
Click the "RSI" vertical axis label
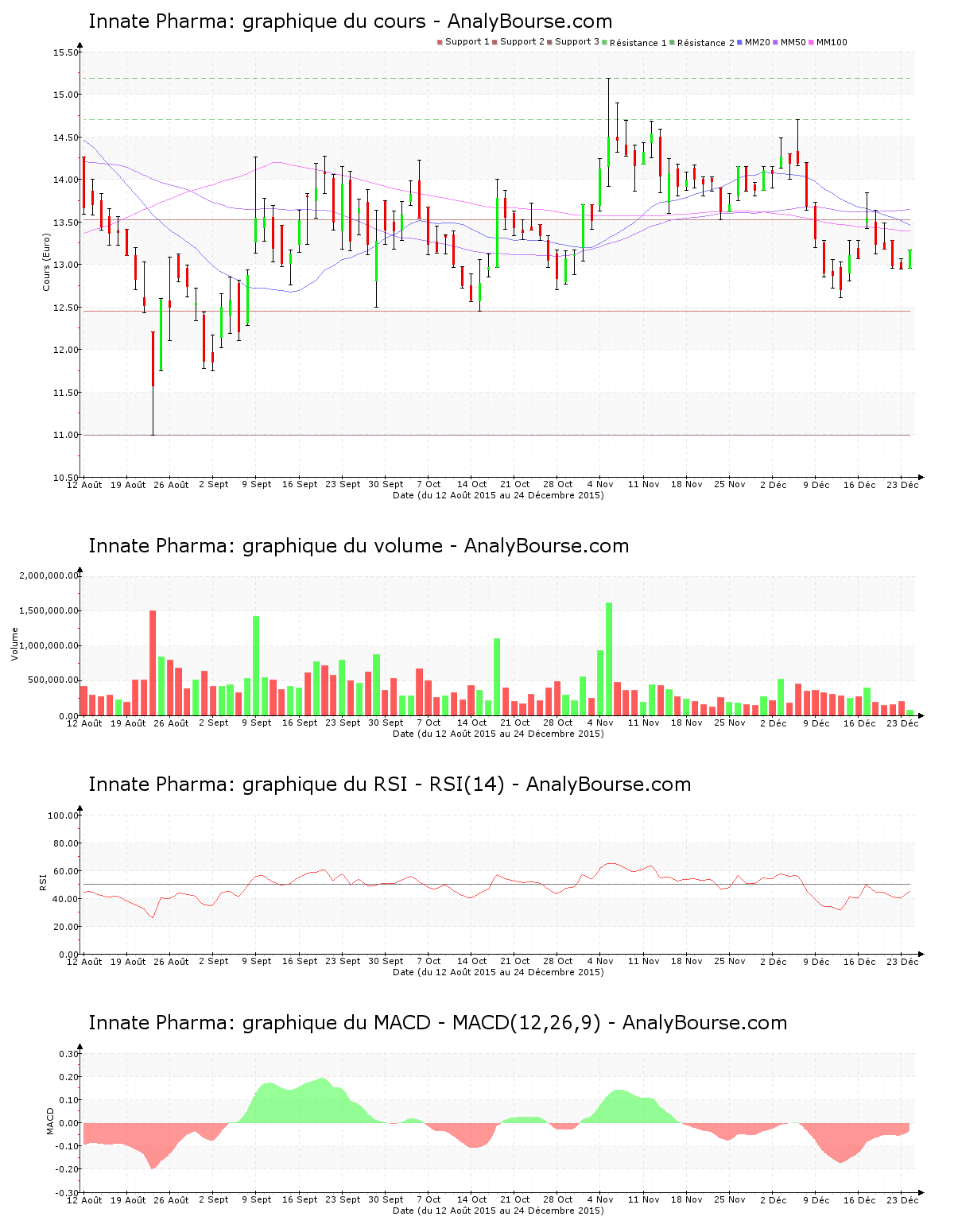43,881
